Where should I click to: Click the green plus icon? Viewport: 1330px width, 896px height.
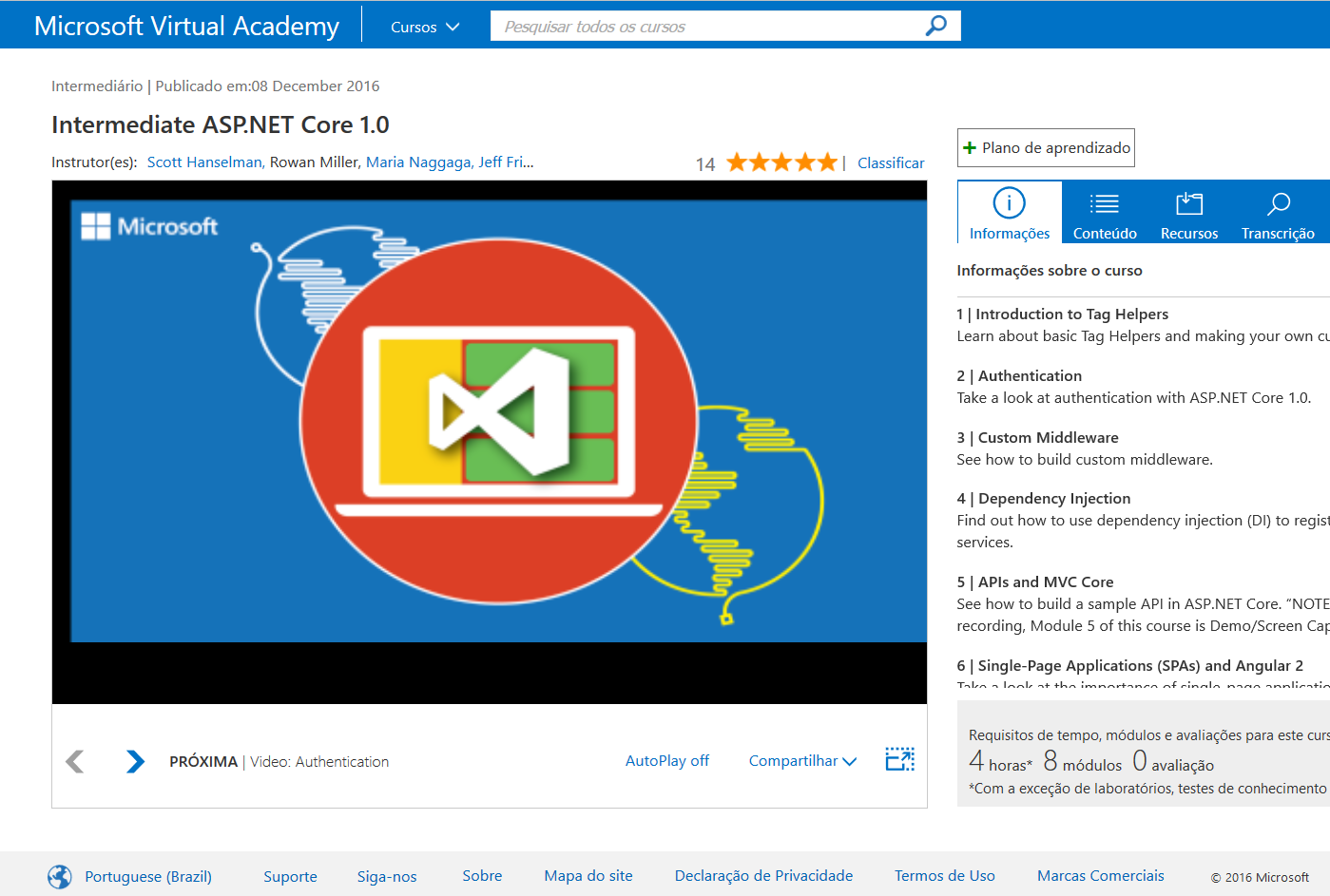pos(970,148)
